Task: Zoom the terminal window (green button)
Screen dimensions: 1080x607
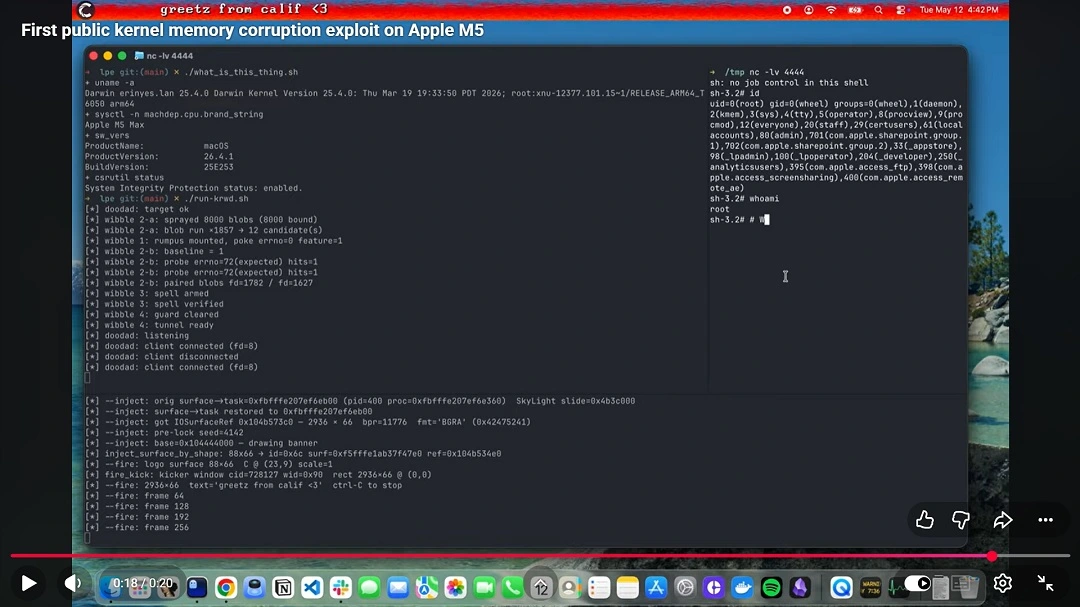Action: [x=122, y=56]
